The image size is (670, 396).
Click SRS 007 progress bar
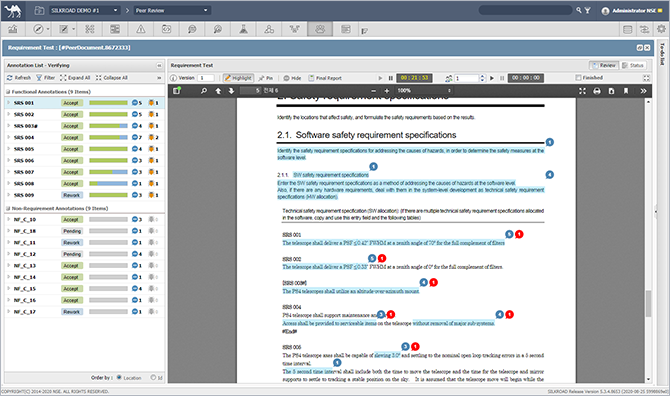point(108,172)
